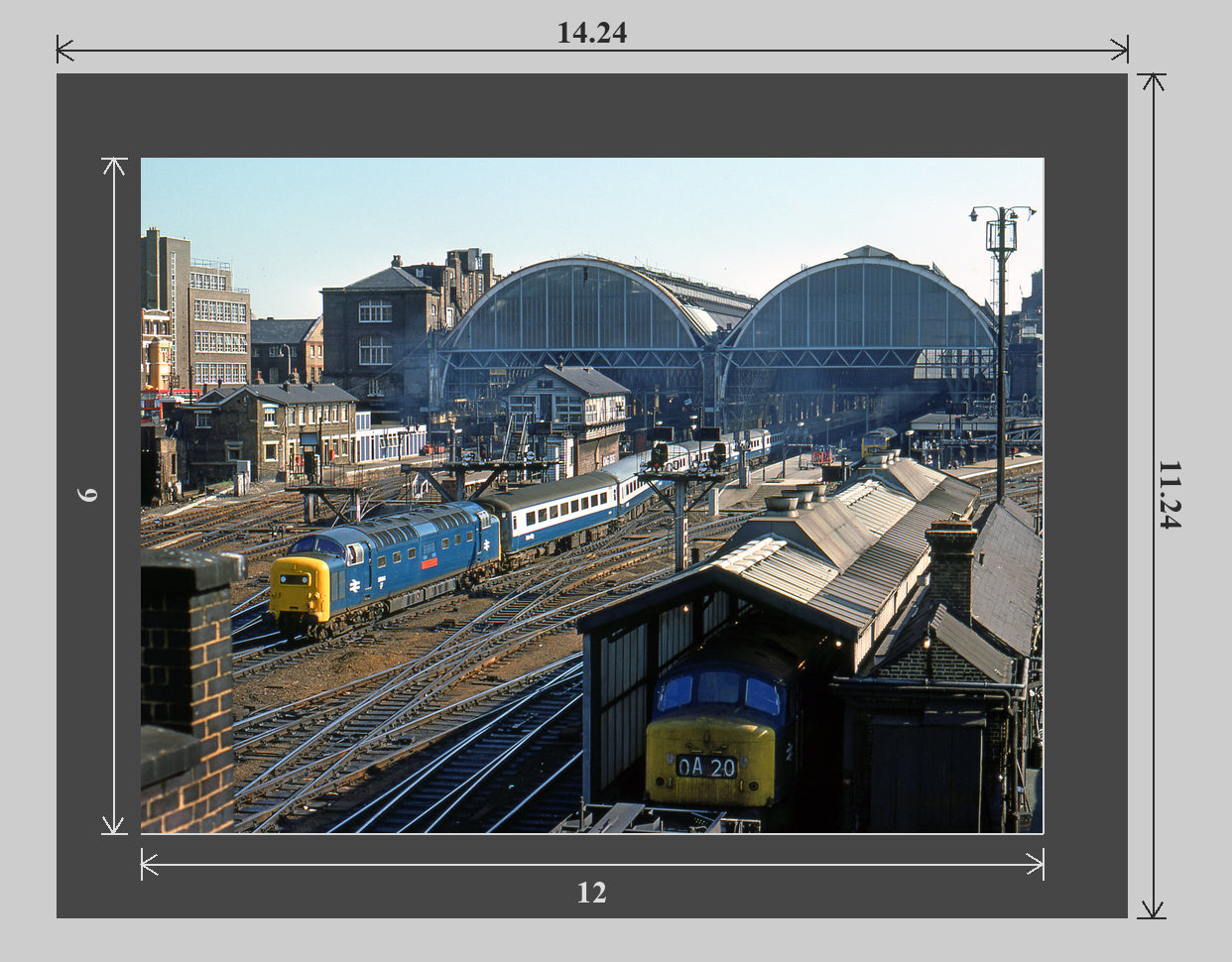Image resolution: width=1232 pixels, height=962 pixels.
Task: Click the image width label 12
Action: tap(591, 893)
